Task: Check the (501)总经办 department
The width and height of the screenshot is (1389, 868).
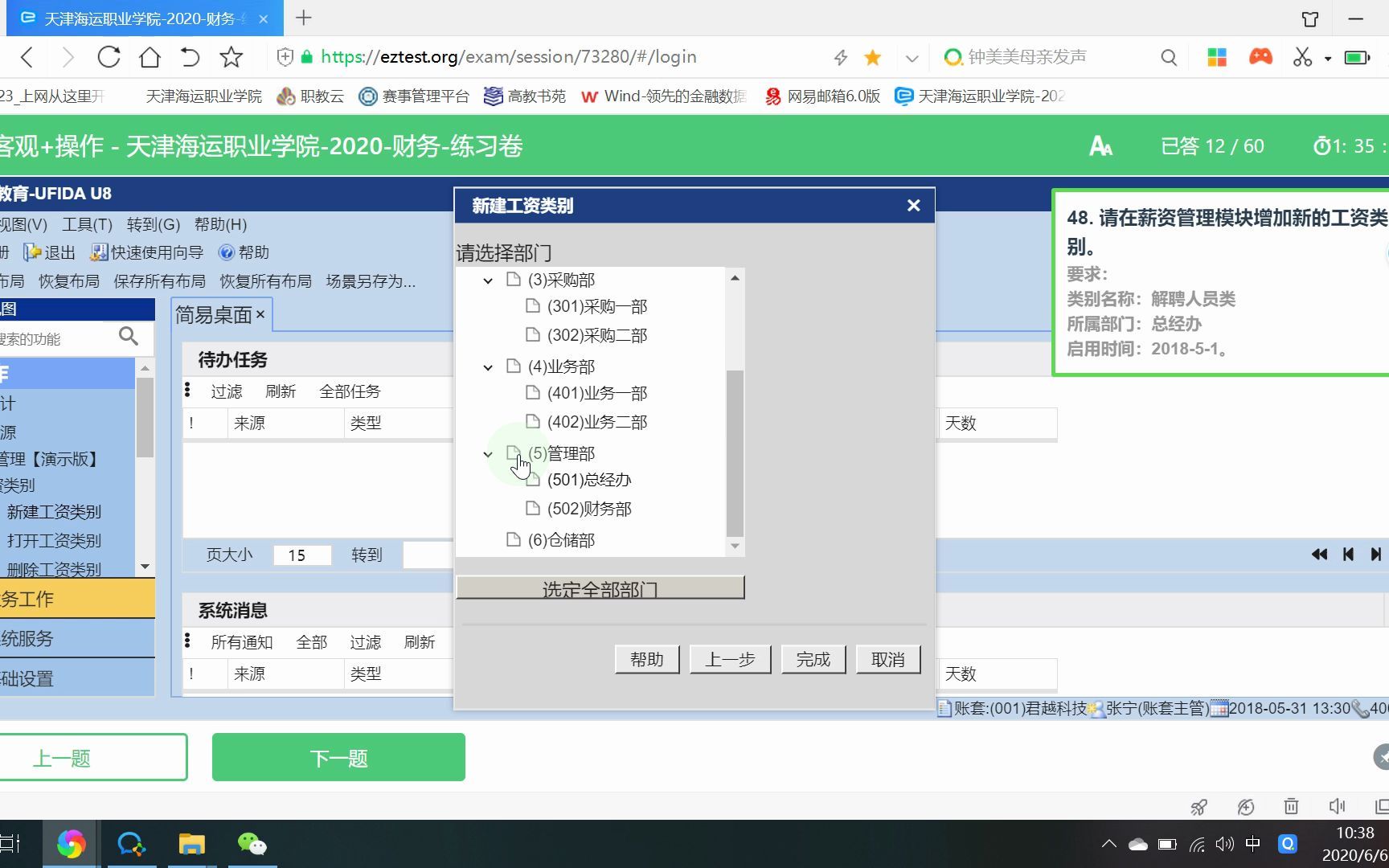Action: pos(532,480)
